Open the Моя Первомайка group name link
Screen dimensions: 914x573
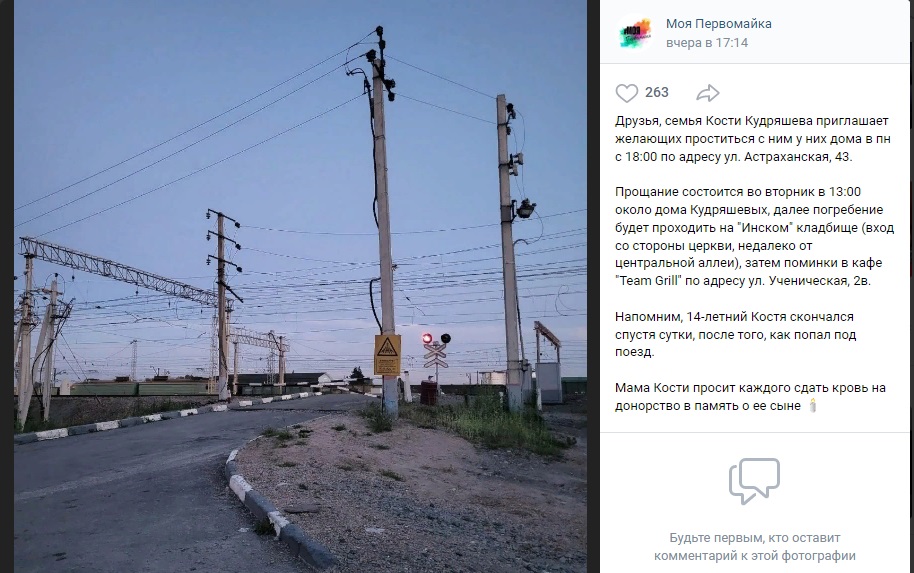pos(719,24)
